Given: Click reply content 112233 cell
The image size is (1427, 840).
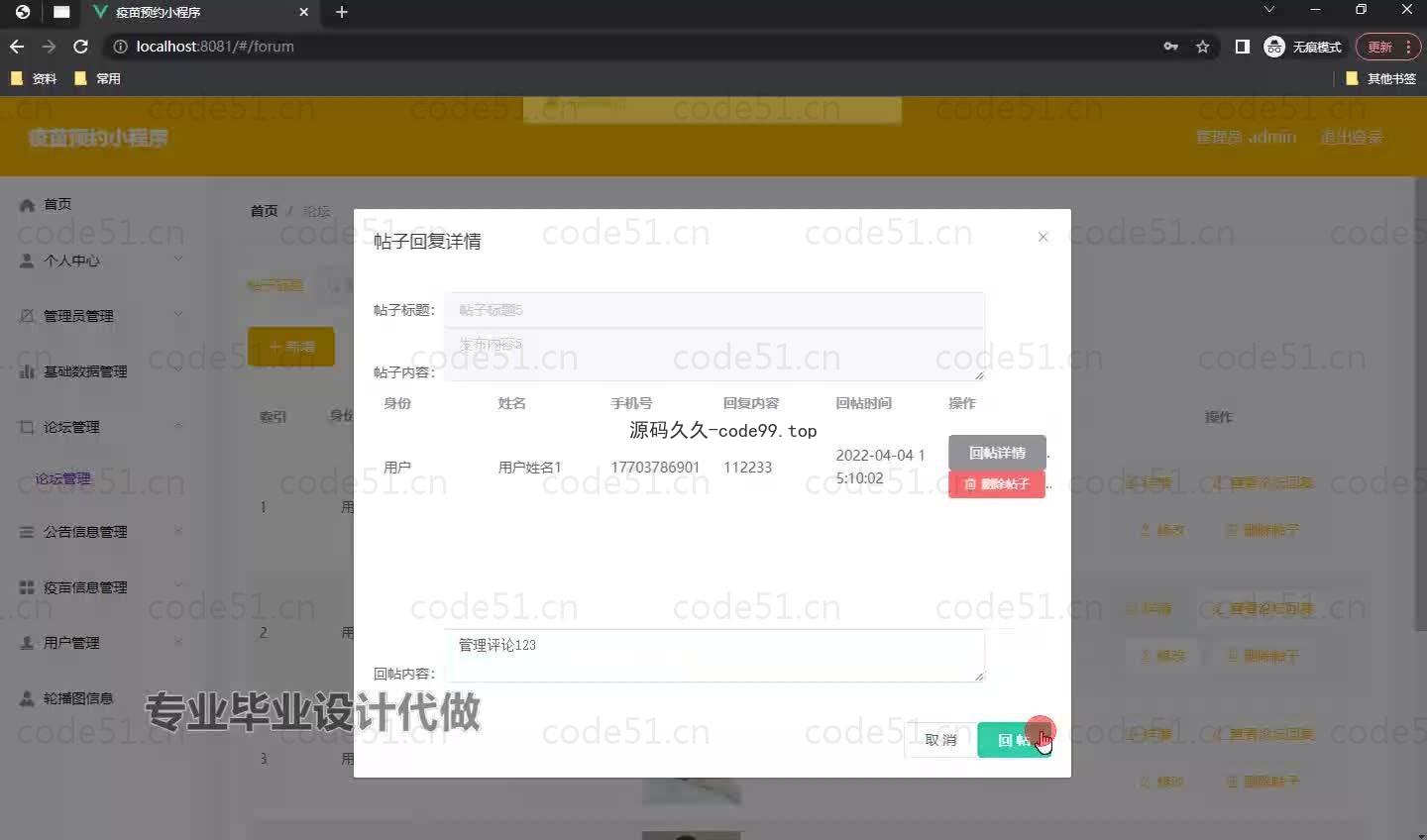Looking at the screenshot, I should [x=747, y=467].
